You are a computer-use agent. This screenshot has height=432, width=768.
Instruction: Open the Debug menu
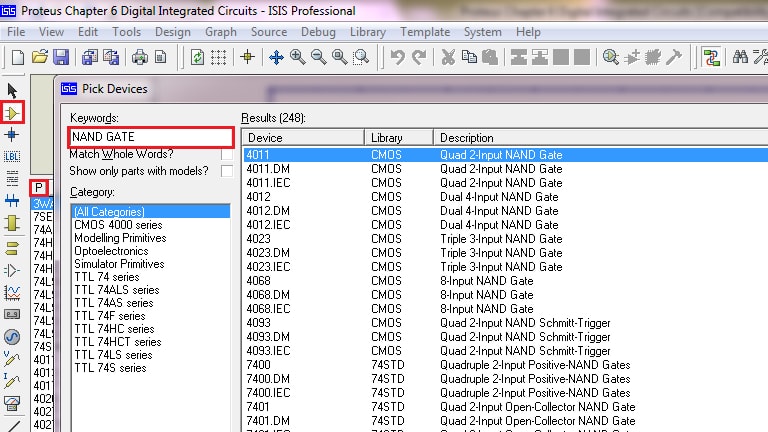pyautogui.click(x=318, y=32)
